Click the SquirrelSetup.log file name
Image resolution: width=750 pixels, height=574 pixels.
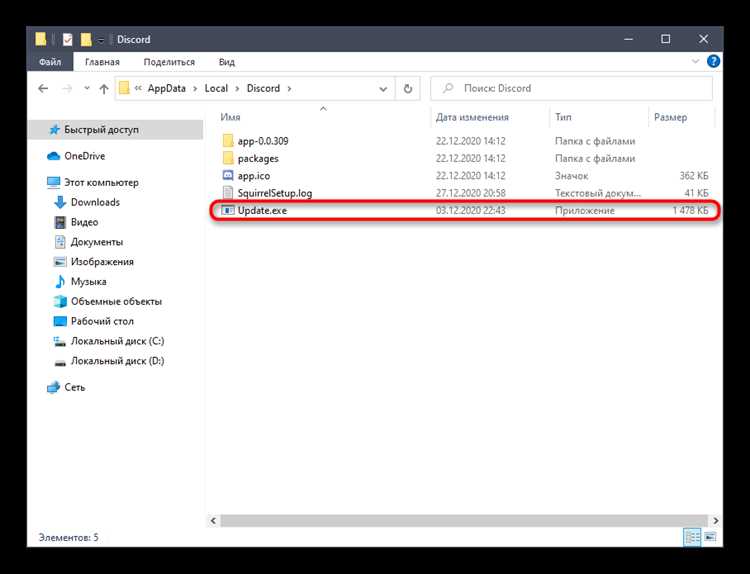[x=275, y=193]
